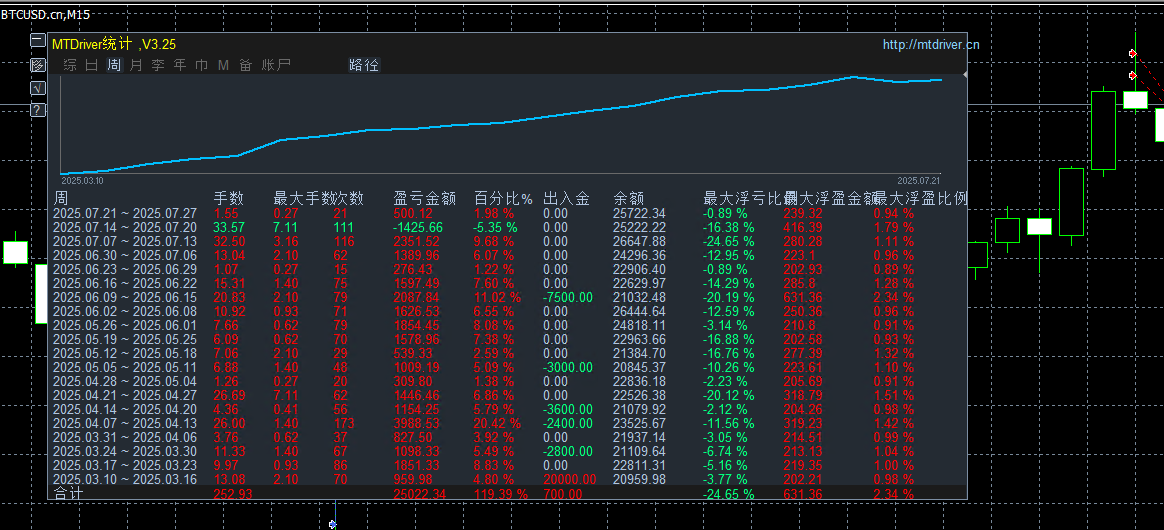Image resolution: width=1164 pixels, height=530 pixels.
Task: Click the '√' checkmark icon
Action: pos(37,88)
